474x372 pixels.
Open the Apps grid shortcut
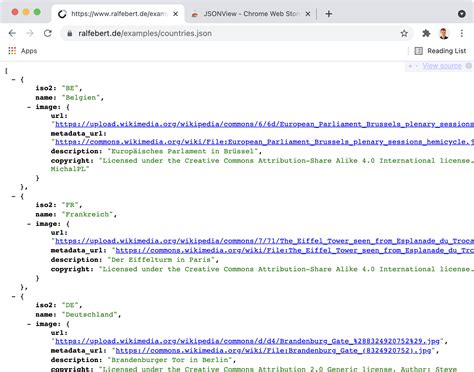click(x=23, y=51)
